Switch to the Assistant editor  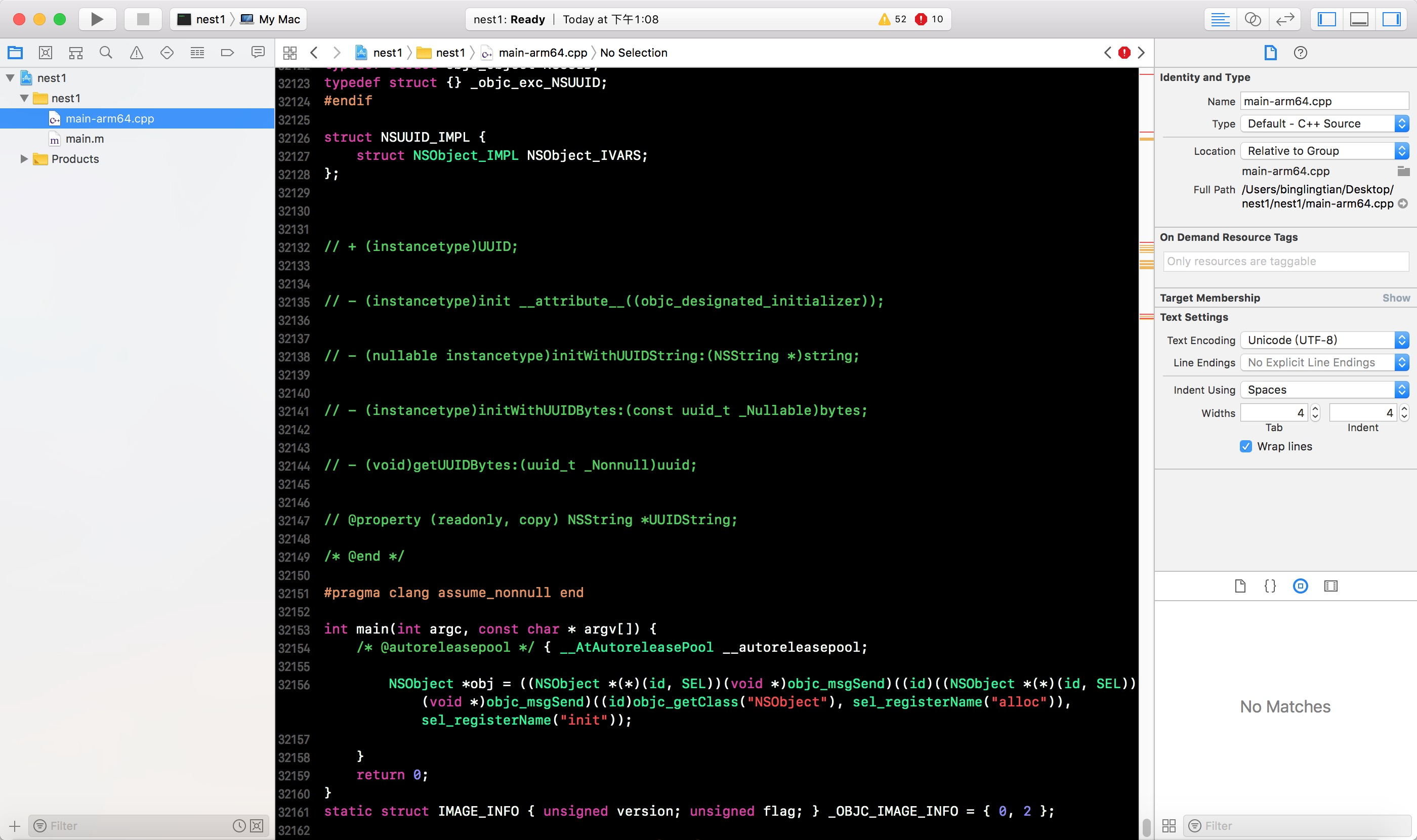pos(1252,19)
